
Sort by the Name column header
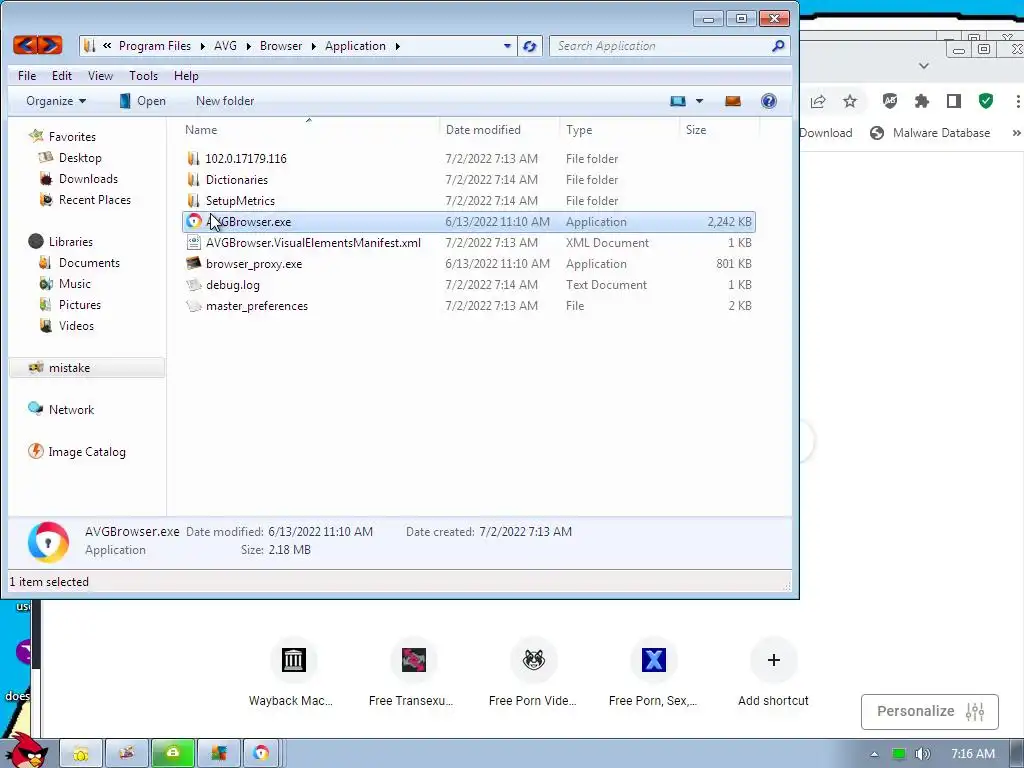pos(308,129)
